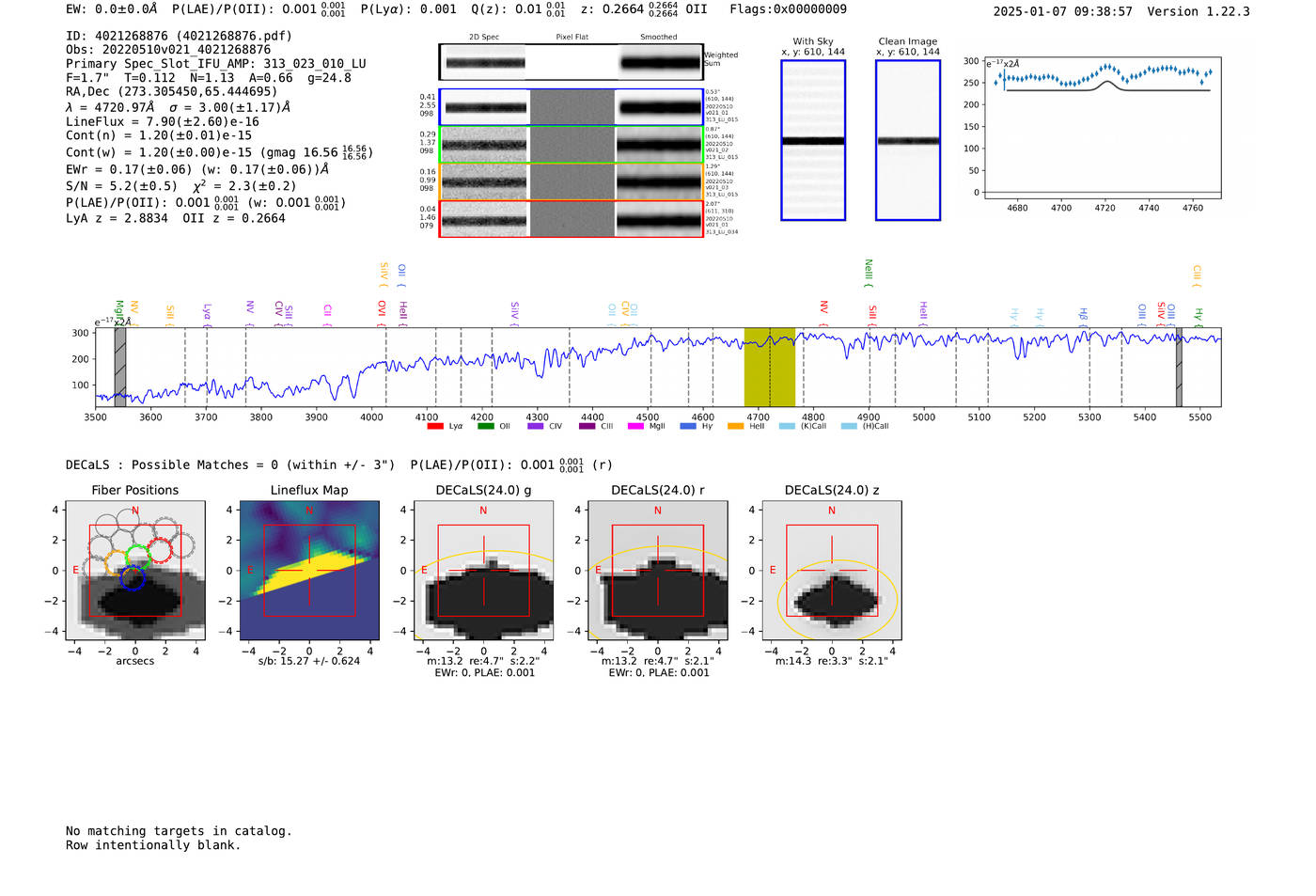Open the DECaLS(24.0) z cutout
This screenshot has width=1316, height=896.
(832, 571)
